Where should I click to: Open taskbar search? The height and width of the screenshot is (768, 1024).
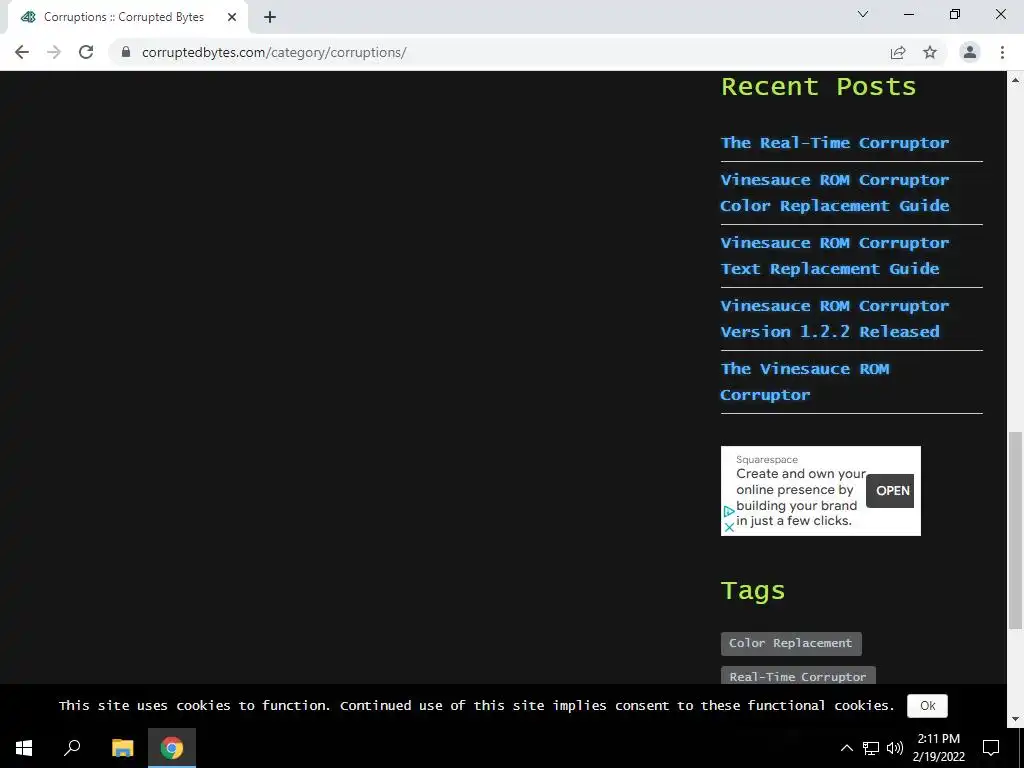pos(72,748)
